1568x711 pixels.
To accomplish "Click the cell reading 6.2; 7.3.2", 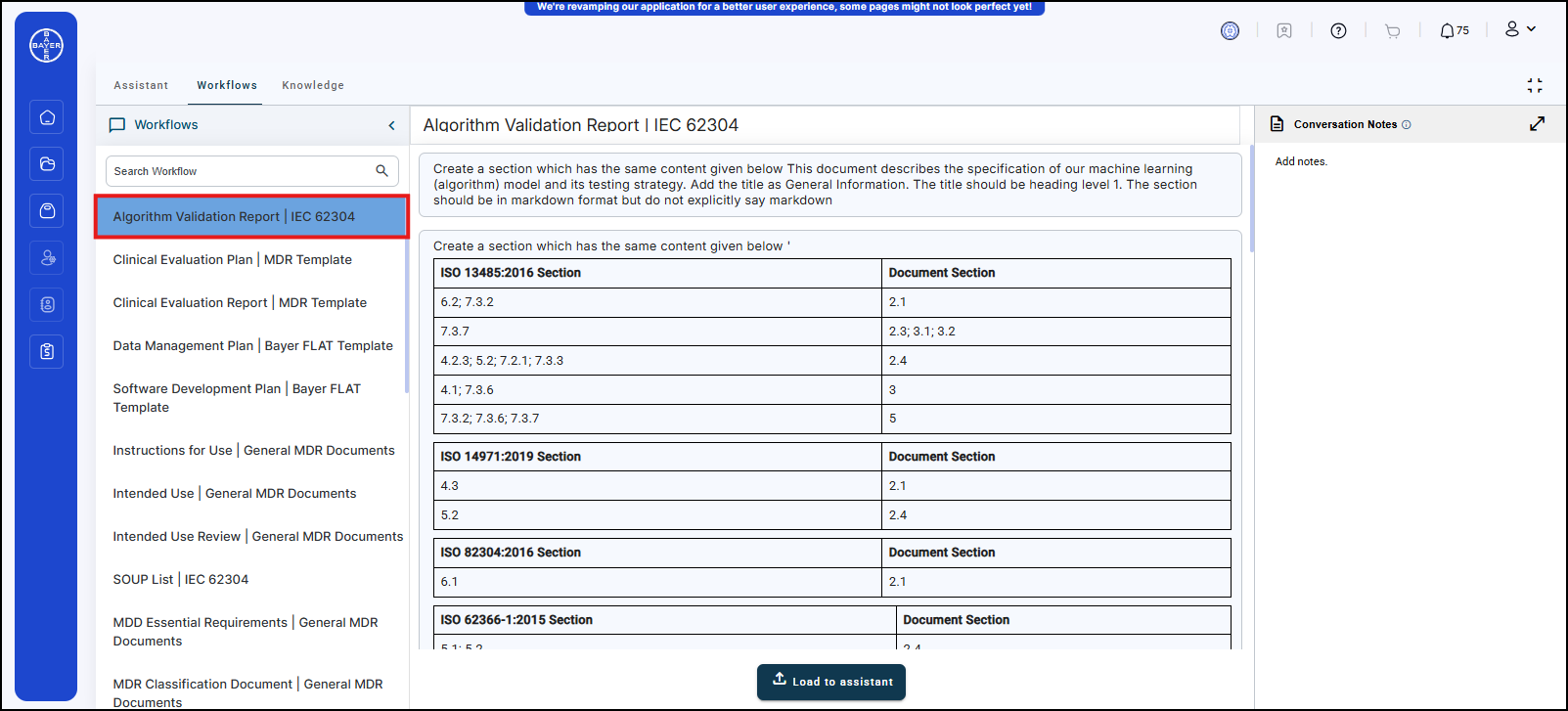I will point(657,302).
